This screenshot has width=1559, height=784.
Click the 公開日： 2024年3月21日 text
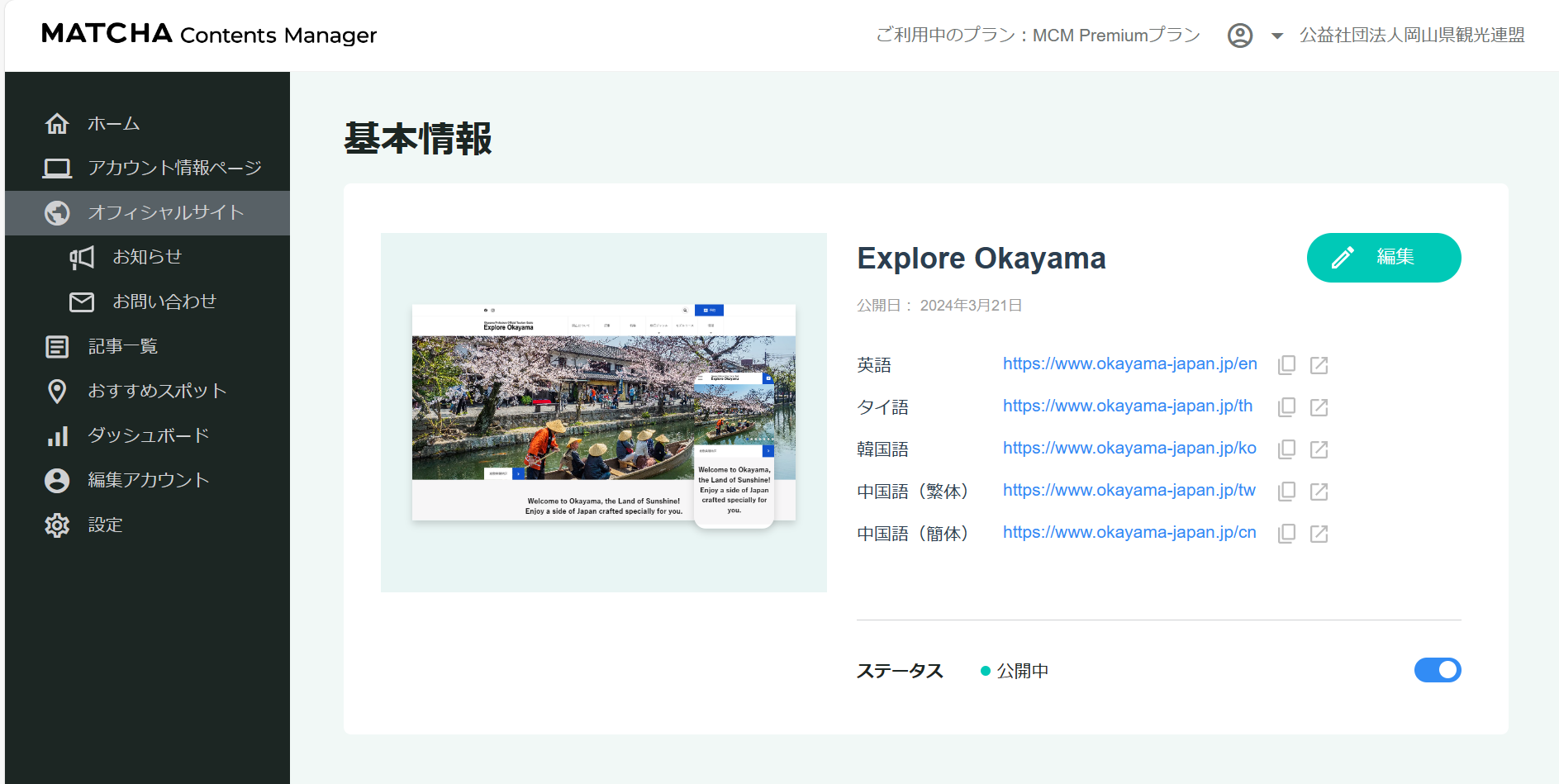(x=939, y=306)
